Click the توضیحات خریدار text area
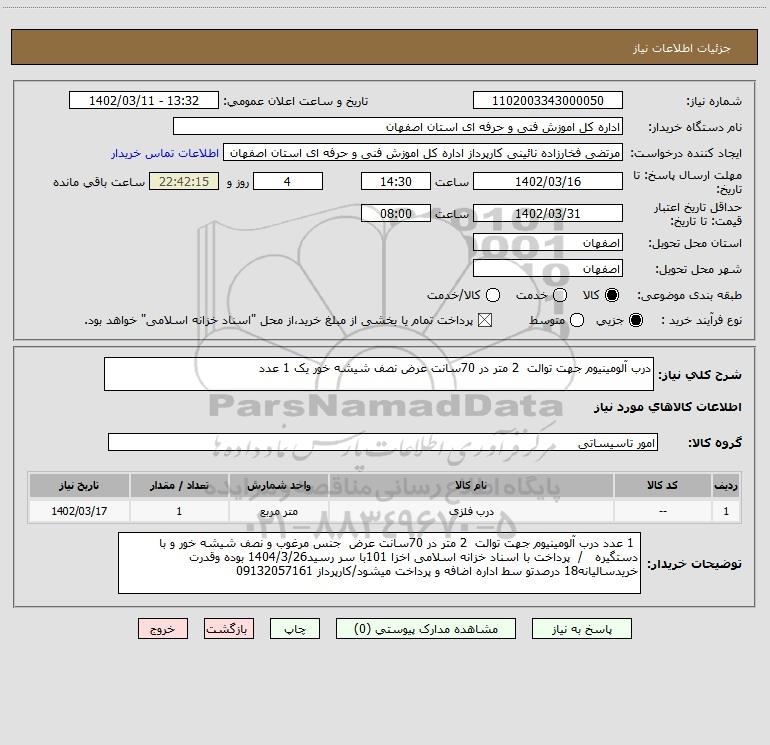Image resolution: width=770 pixels, height=745 pixels. pos(379,563)
